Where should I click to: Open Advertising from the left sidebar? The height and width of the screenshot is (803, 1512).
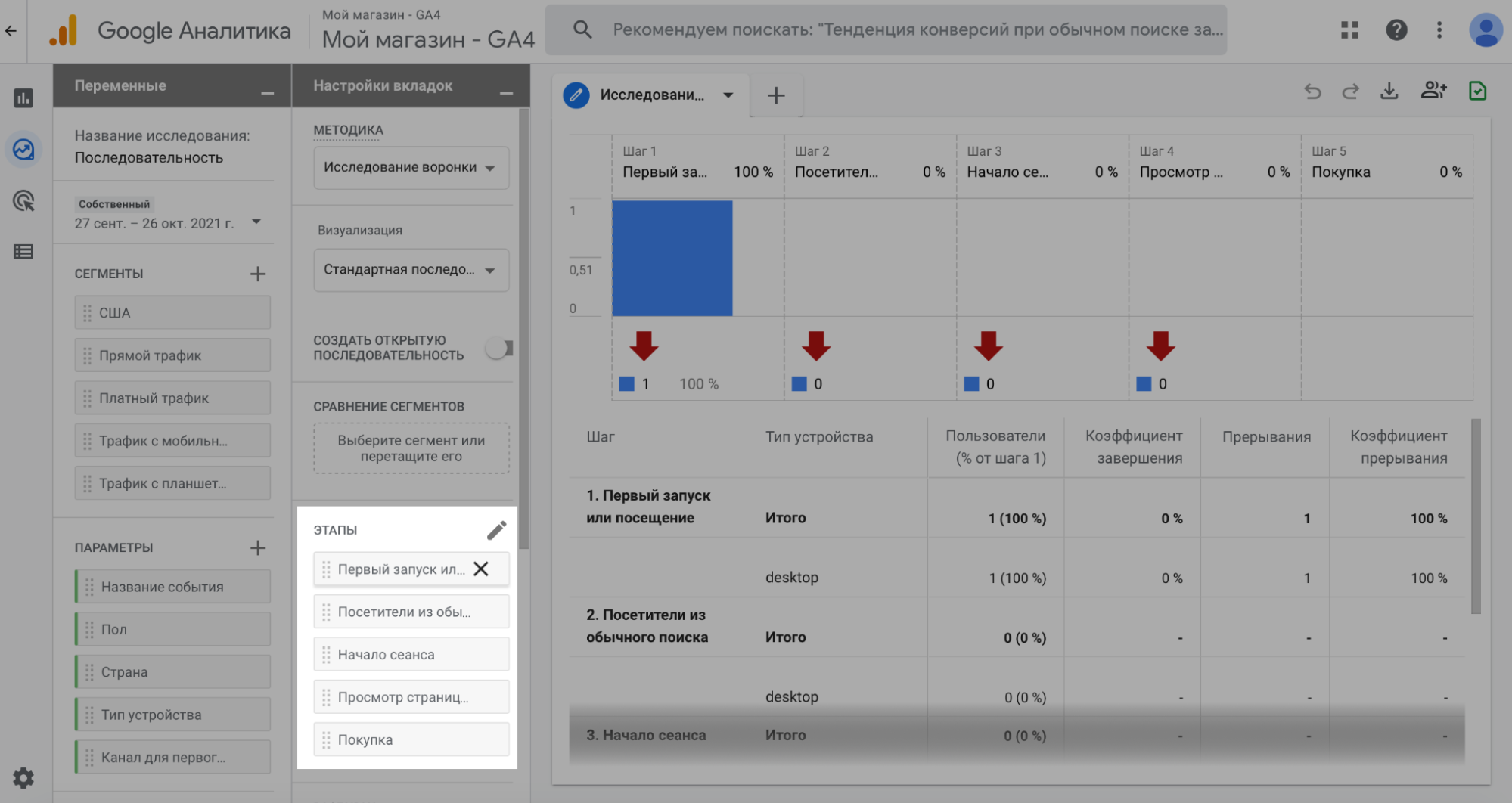click(x=23, y=200)
